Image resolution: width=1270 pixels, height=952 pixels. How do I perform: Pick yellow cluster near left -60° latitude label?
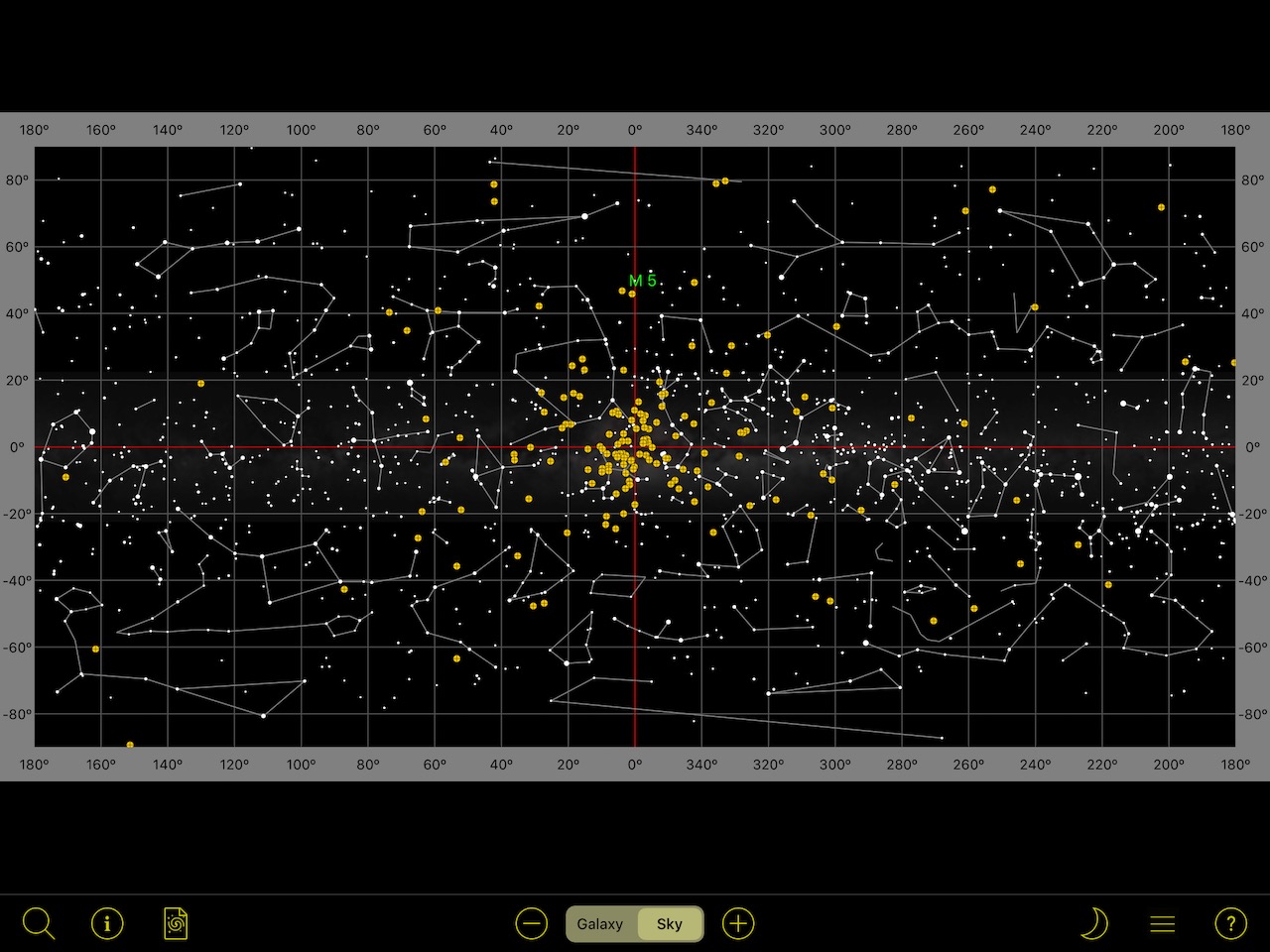[96, 649]
